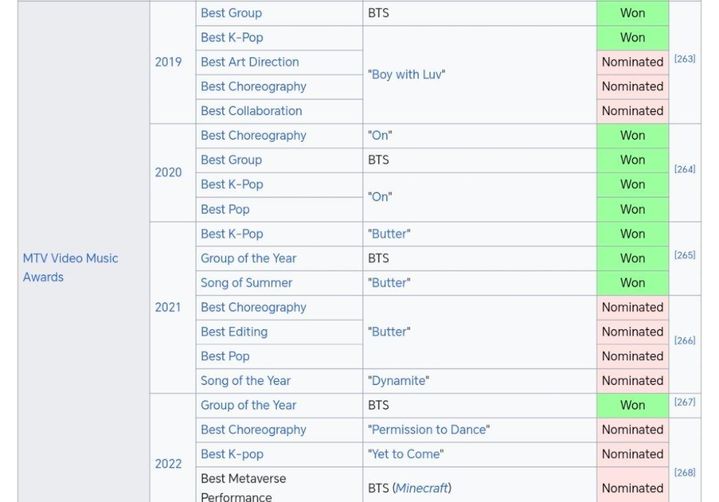Viewport: 719px width, 502px height.
Task: Open the "Permission to Dance" link
Action: pos(428,430)
